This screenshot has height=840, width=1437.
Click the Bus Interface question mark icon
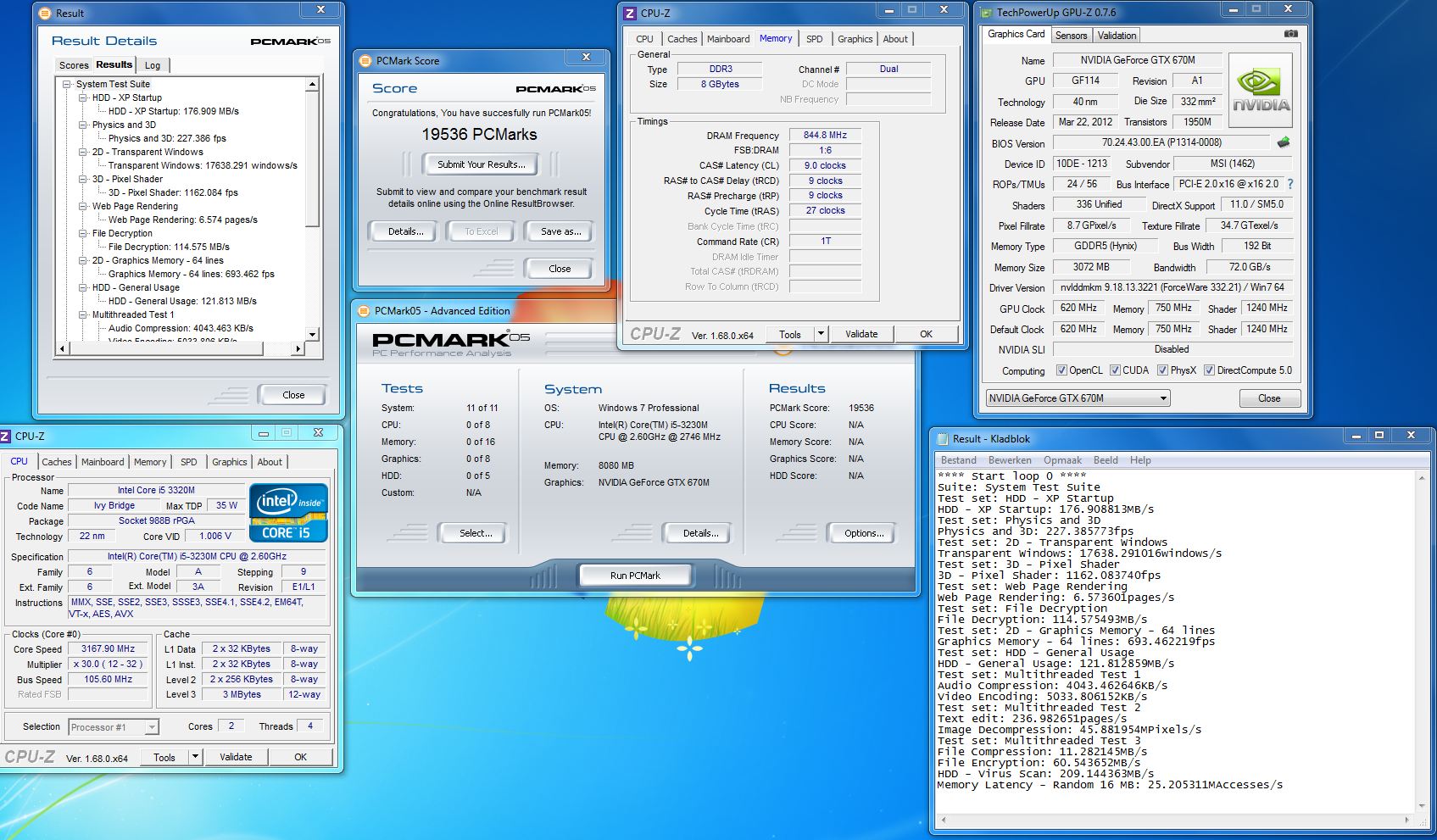point(1290,184)
